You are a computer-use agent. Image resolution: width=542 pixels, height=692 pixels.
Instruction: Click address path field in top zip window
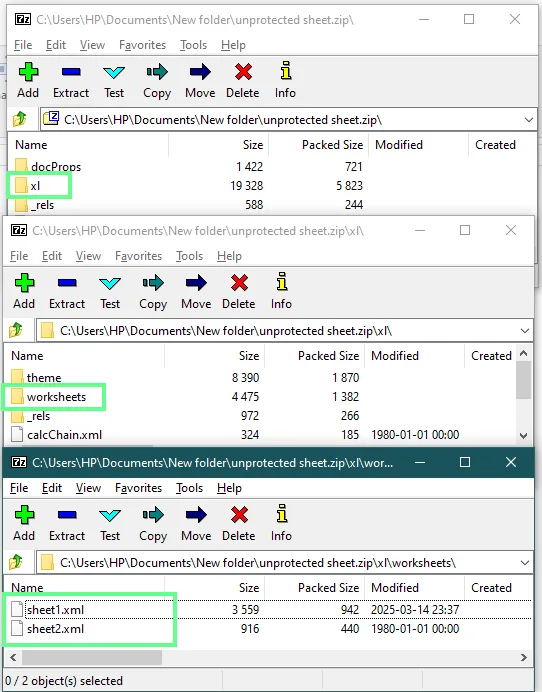(x=288, y=120)
